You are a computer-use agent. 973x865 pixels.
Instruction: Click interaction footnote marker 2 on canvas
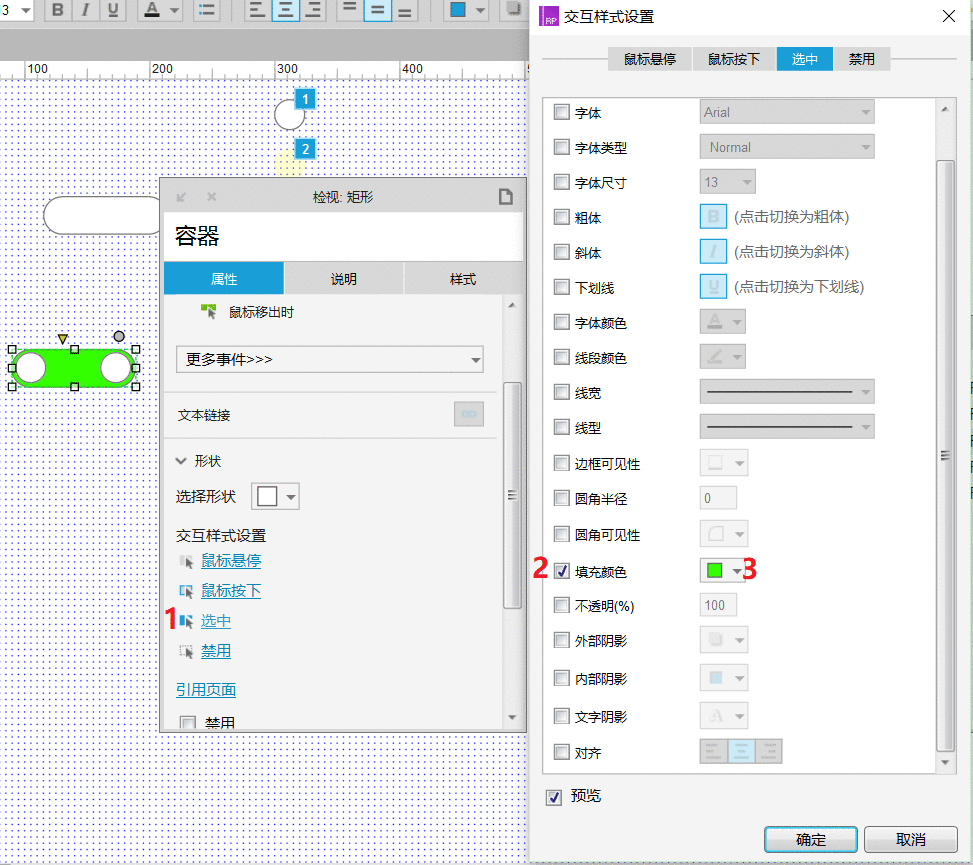[305, 149]
